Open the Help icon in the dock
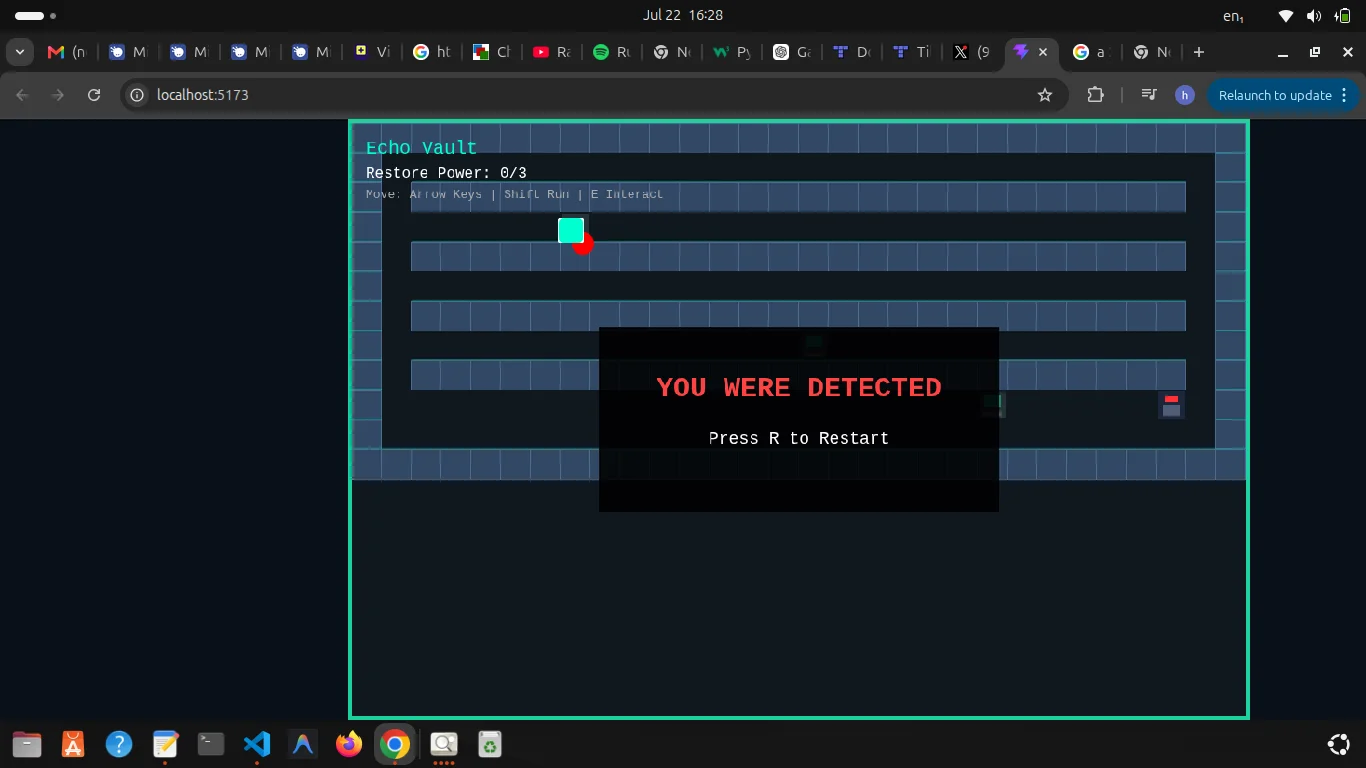Image resolution: width=1366 pixels, height=768 pixels. click(x=119, y=744)
